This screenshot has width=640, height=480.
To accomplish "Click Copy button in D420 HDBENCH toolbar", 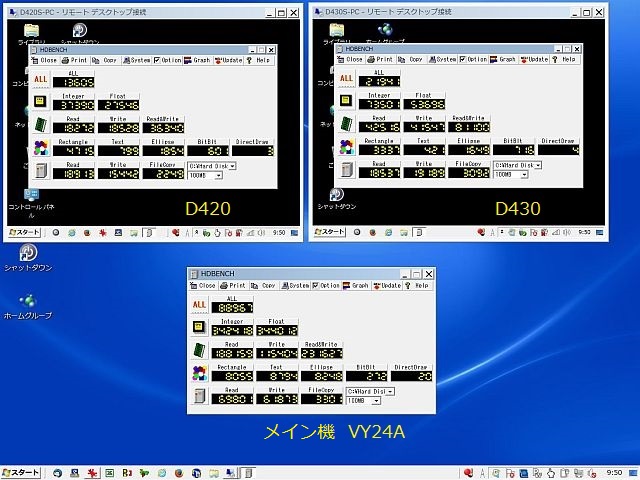I will (106, 60).
